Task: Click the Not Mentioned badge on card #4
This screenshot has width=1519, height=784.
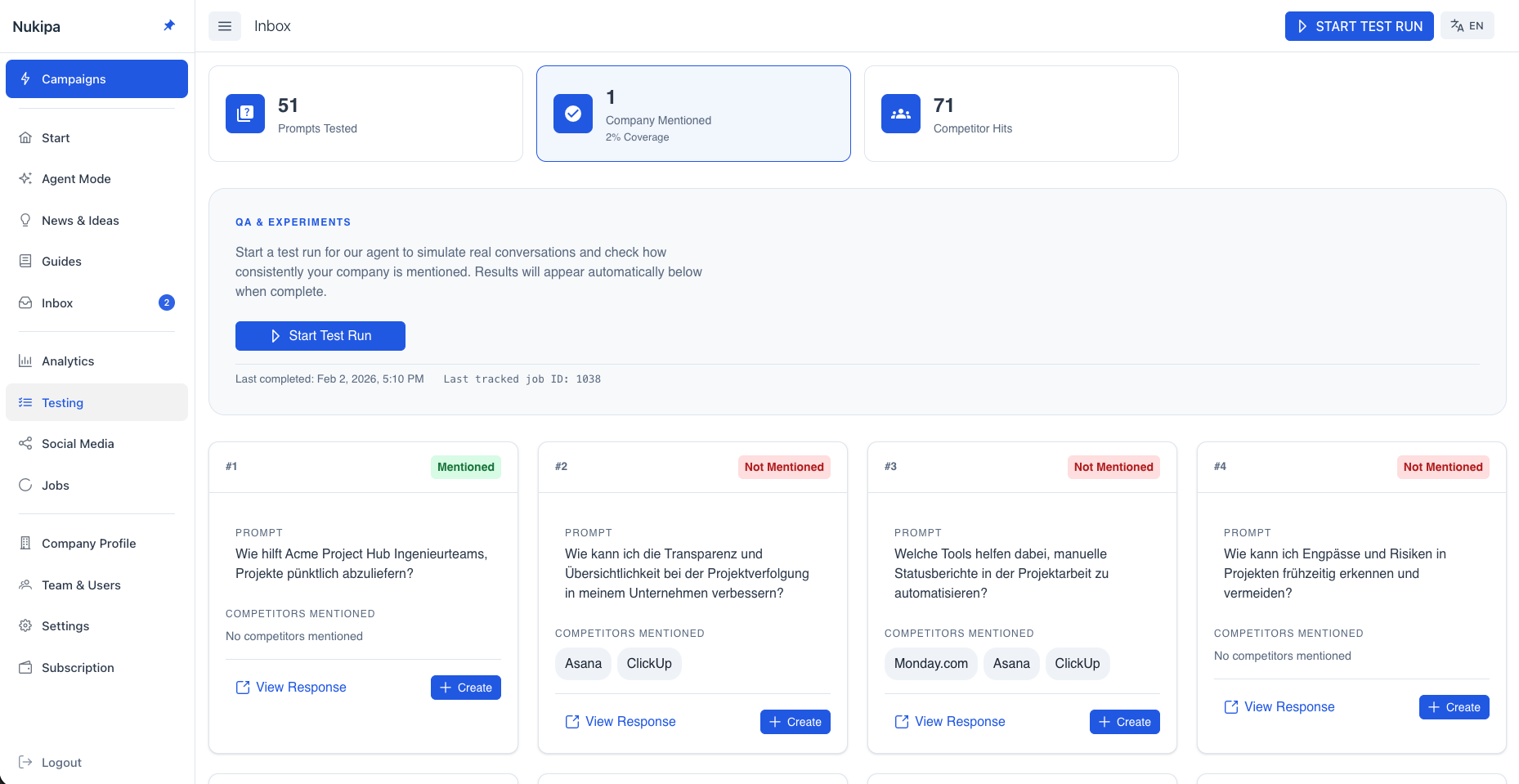Action: [x=1442, y=467]
